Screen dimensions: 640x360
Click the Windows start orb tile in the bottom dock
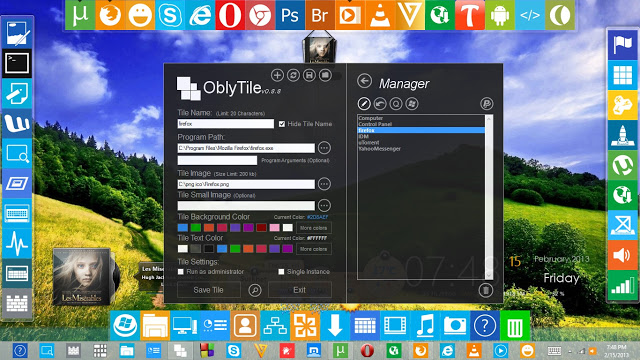coord(124,326)
